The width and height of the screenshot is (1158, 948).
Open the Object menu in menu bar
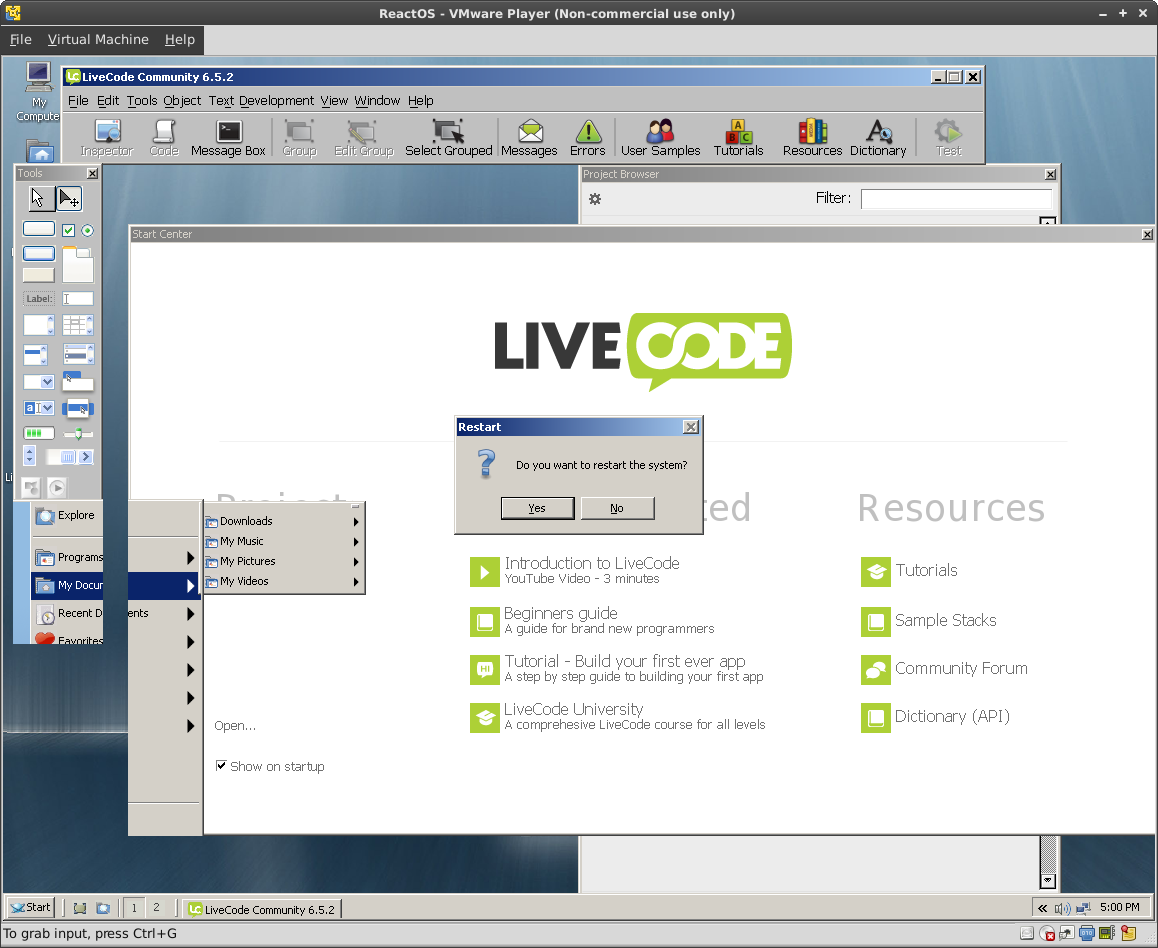click(x=182, y=101)
